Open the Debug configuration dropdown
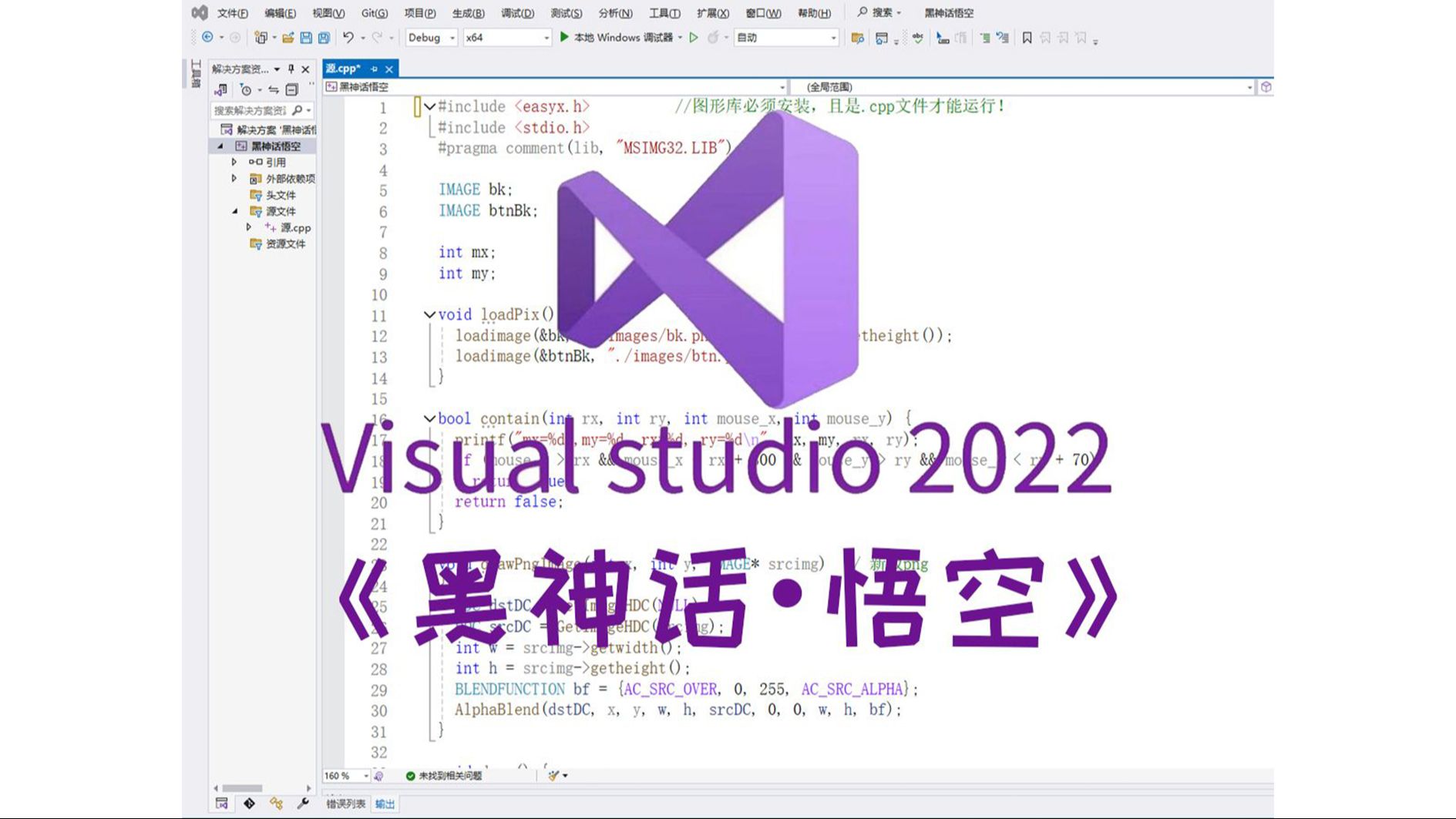This screenshot has width=1456, height=819. [431, 37]
